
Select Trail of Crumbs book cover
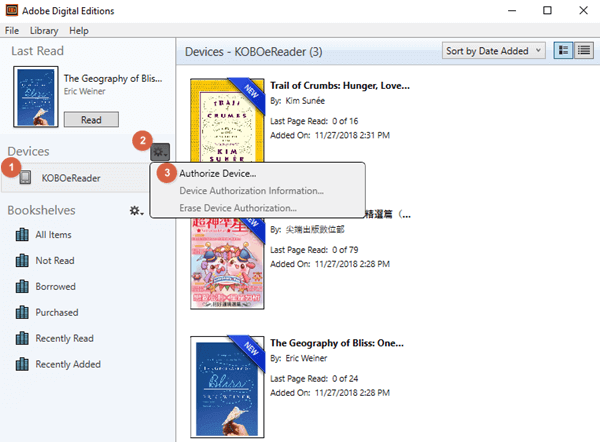pos(227,120)
